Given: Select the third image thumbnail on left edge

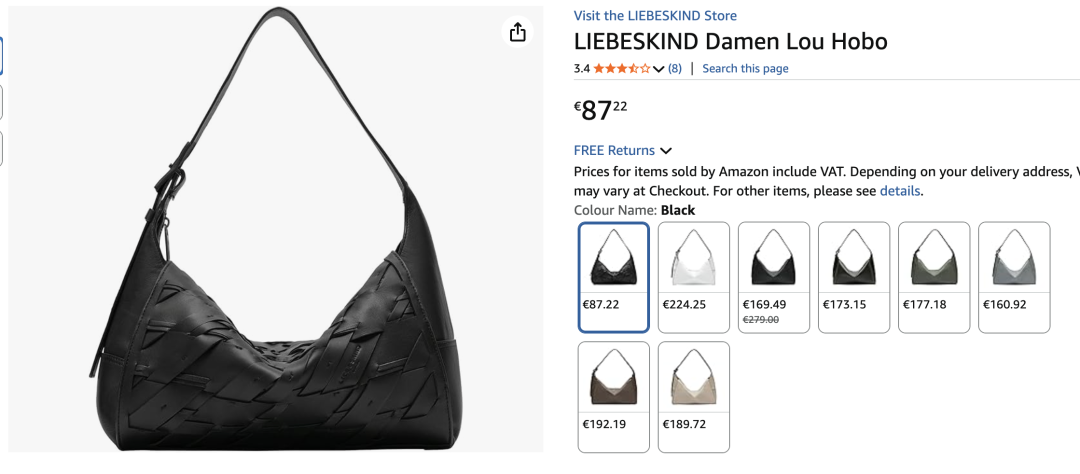Looking at the screenshot, I should click(x=1, y=148).
